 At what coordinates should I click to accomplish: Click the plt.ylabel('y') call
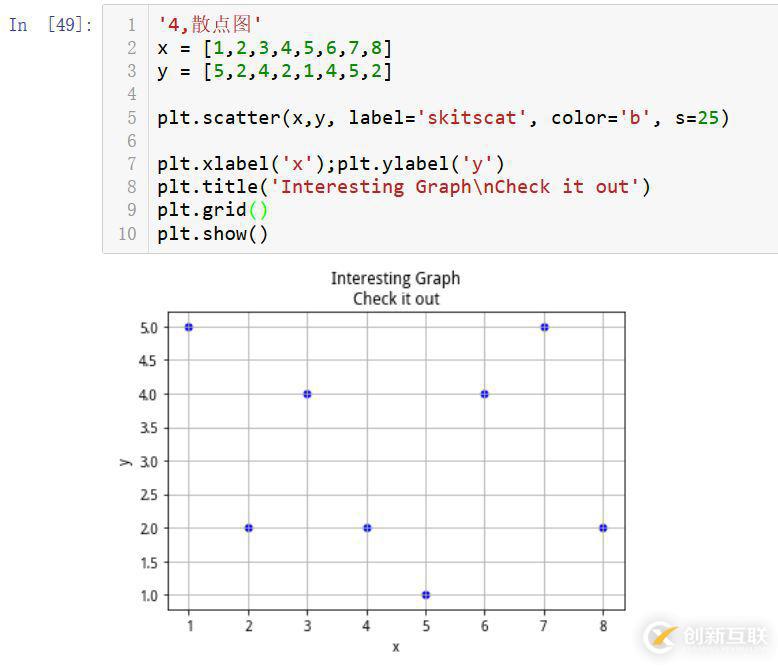coord(421,164)
